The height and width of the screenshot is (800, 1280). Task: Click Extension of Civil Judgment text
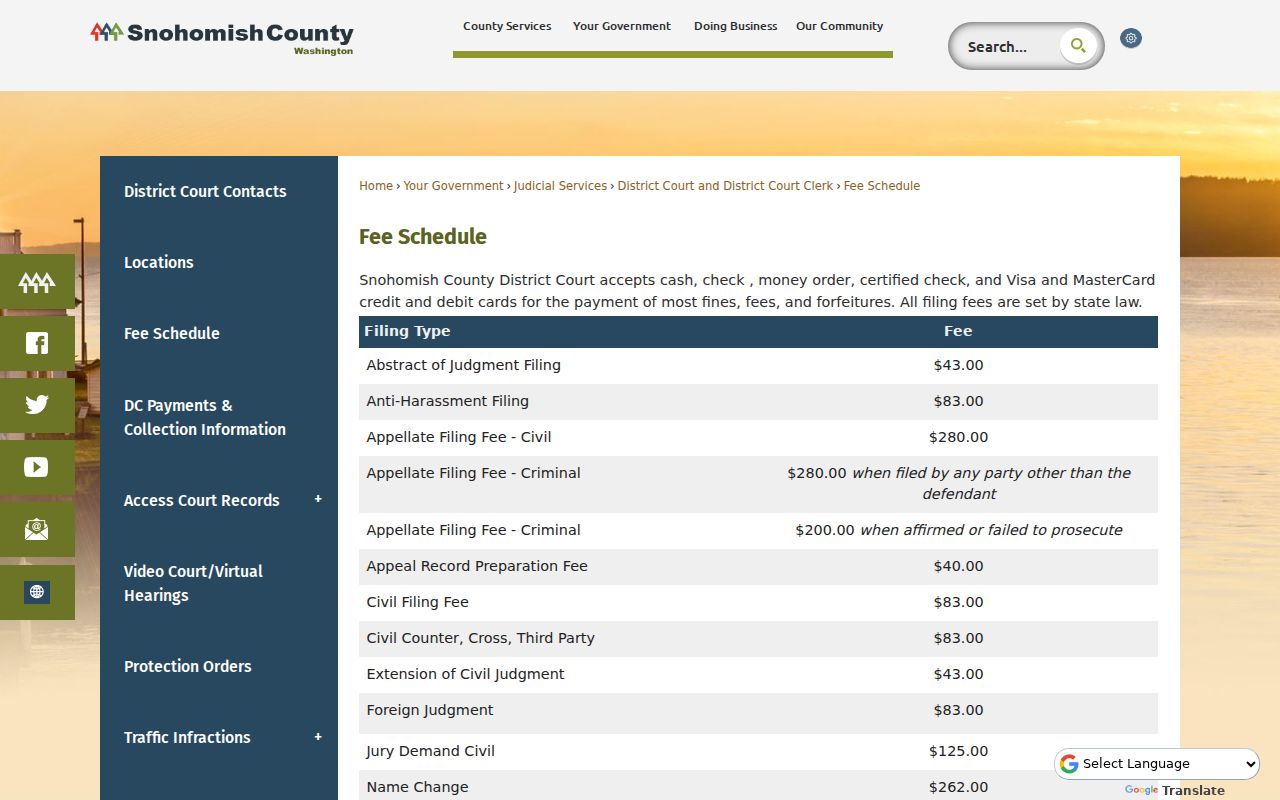[466, 674]
